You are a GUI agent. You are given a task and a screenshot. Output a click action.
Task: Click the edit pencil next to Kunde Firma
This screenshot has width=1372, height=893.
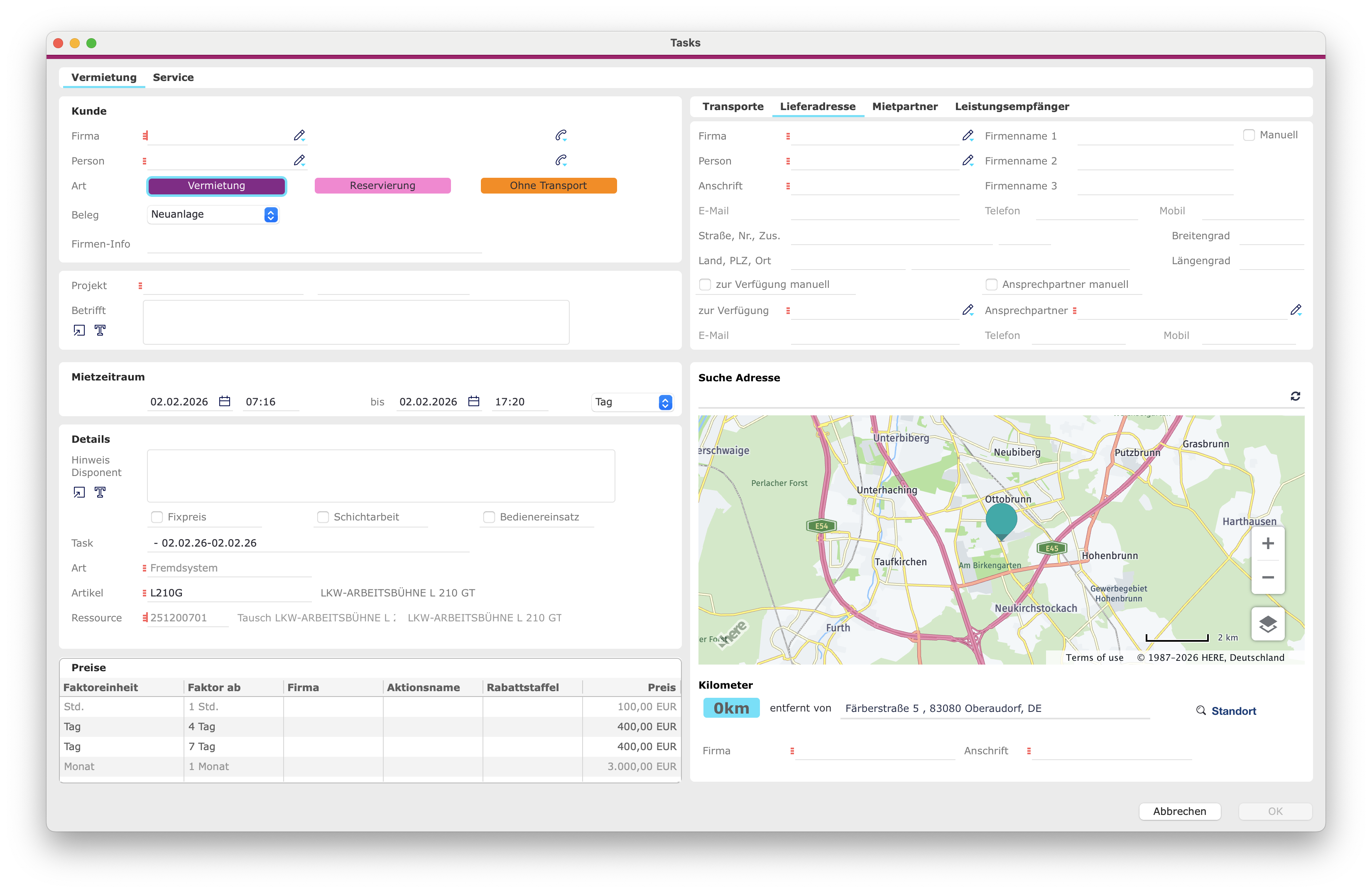point(299,135)
